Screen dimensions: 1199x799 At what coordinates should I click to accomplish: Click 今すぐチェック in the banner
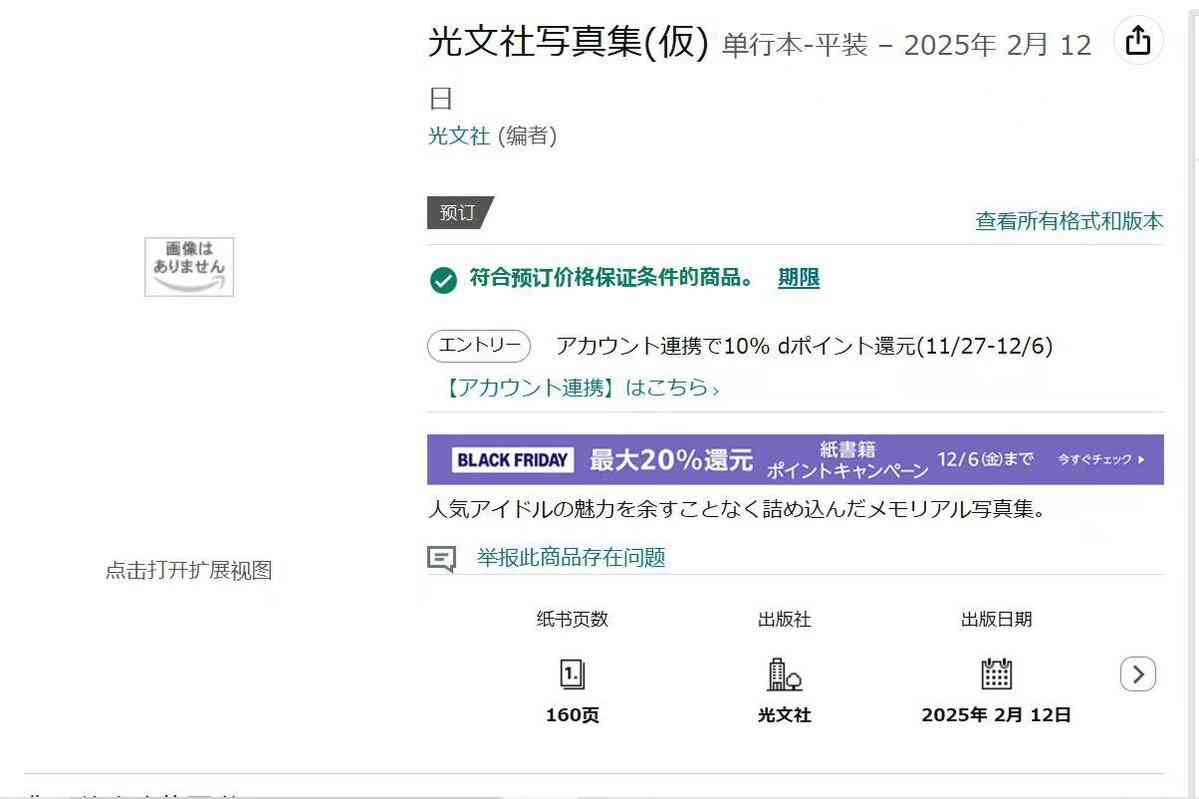[1101, 460]
